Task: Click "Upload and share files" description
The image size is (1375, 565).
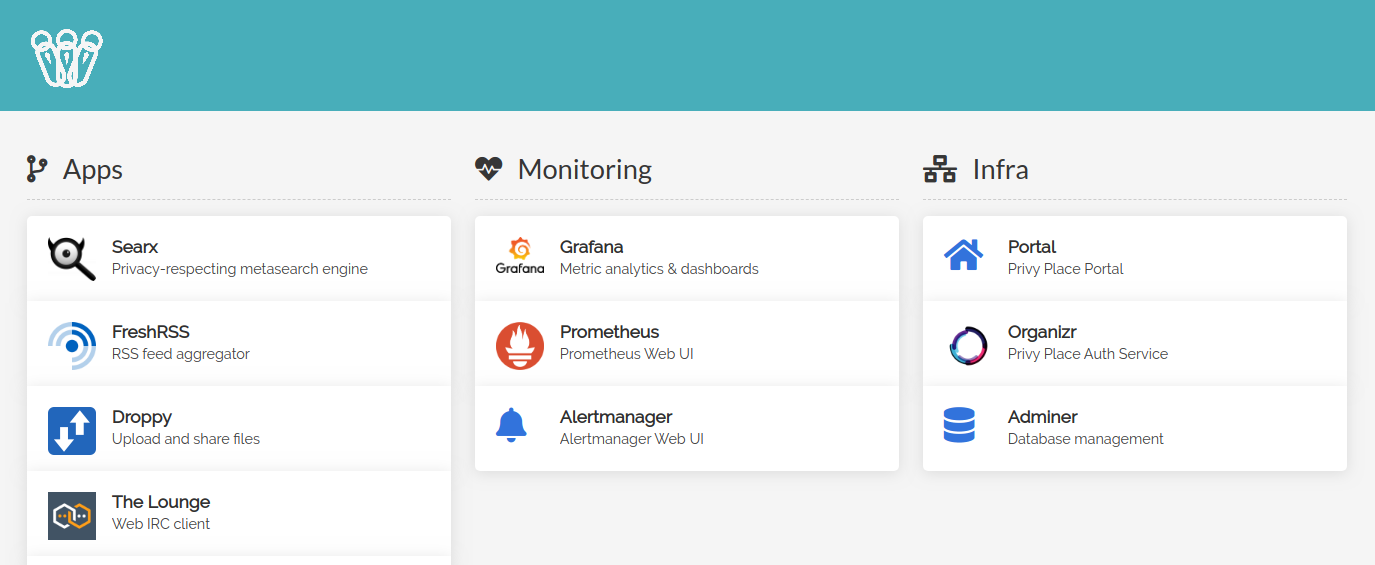Action: [x=186, y=439]
